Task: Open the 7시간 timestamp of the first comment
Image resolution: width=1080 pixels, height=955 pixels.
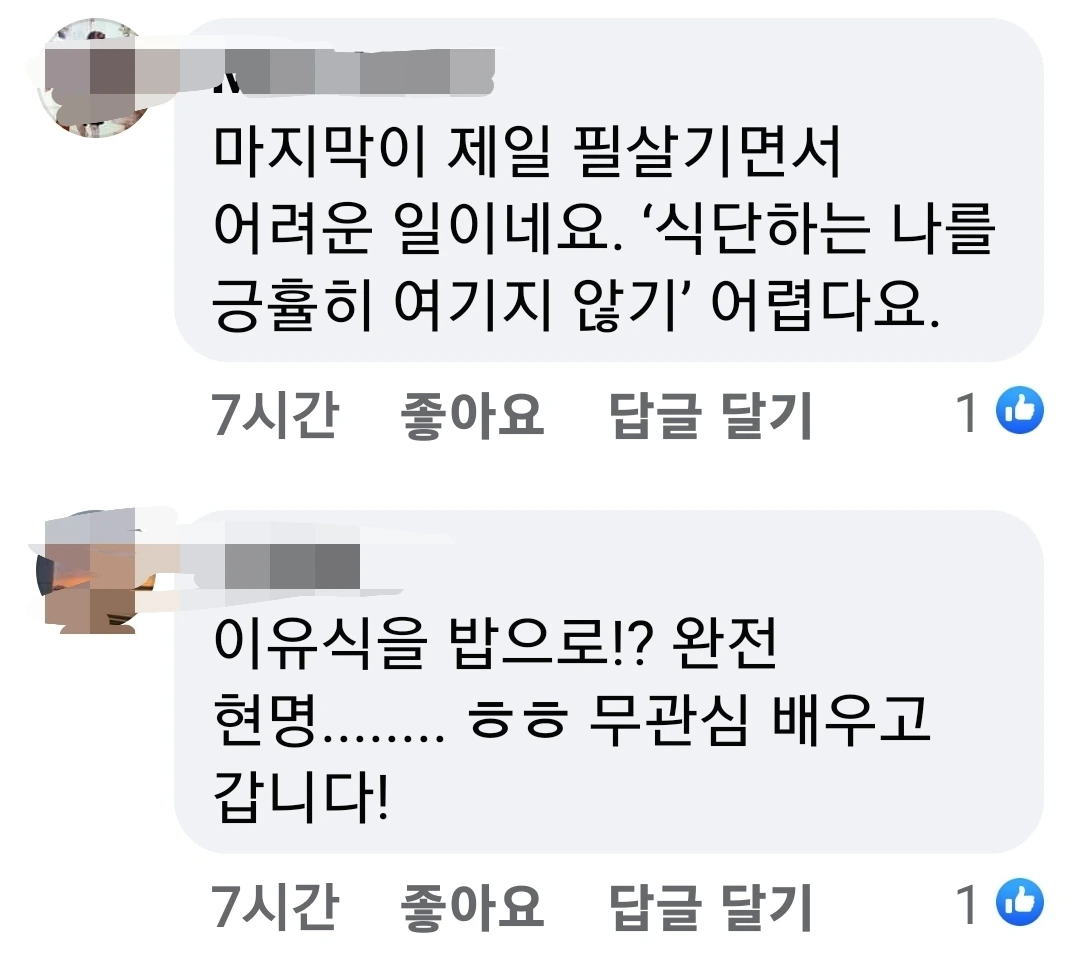Action: (274, 414)
